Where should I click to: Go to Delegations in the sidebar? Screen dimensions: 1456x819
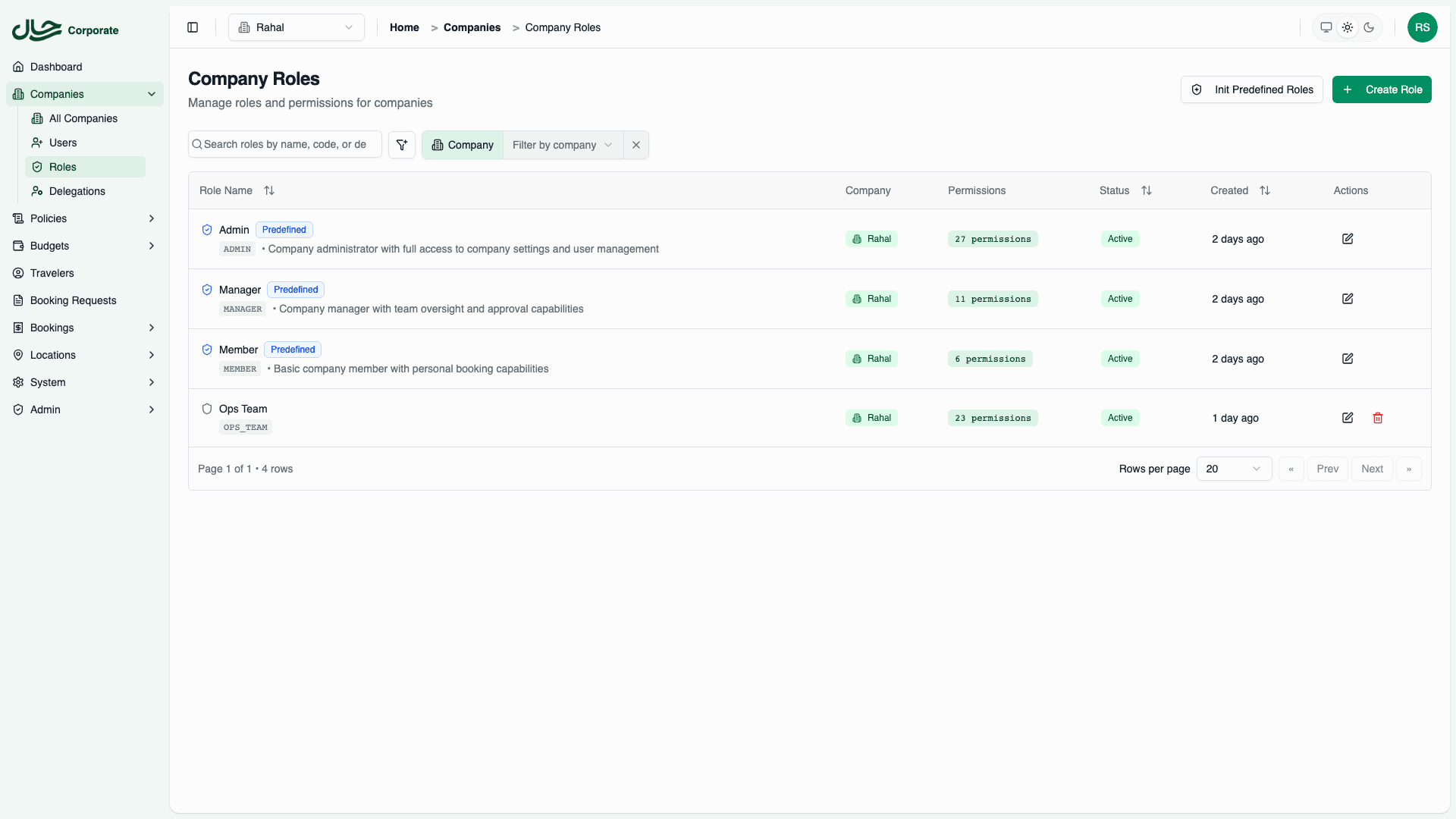(x=77, y=191)
